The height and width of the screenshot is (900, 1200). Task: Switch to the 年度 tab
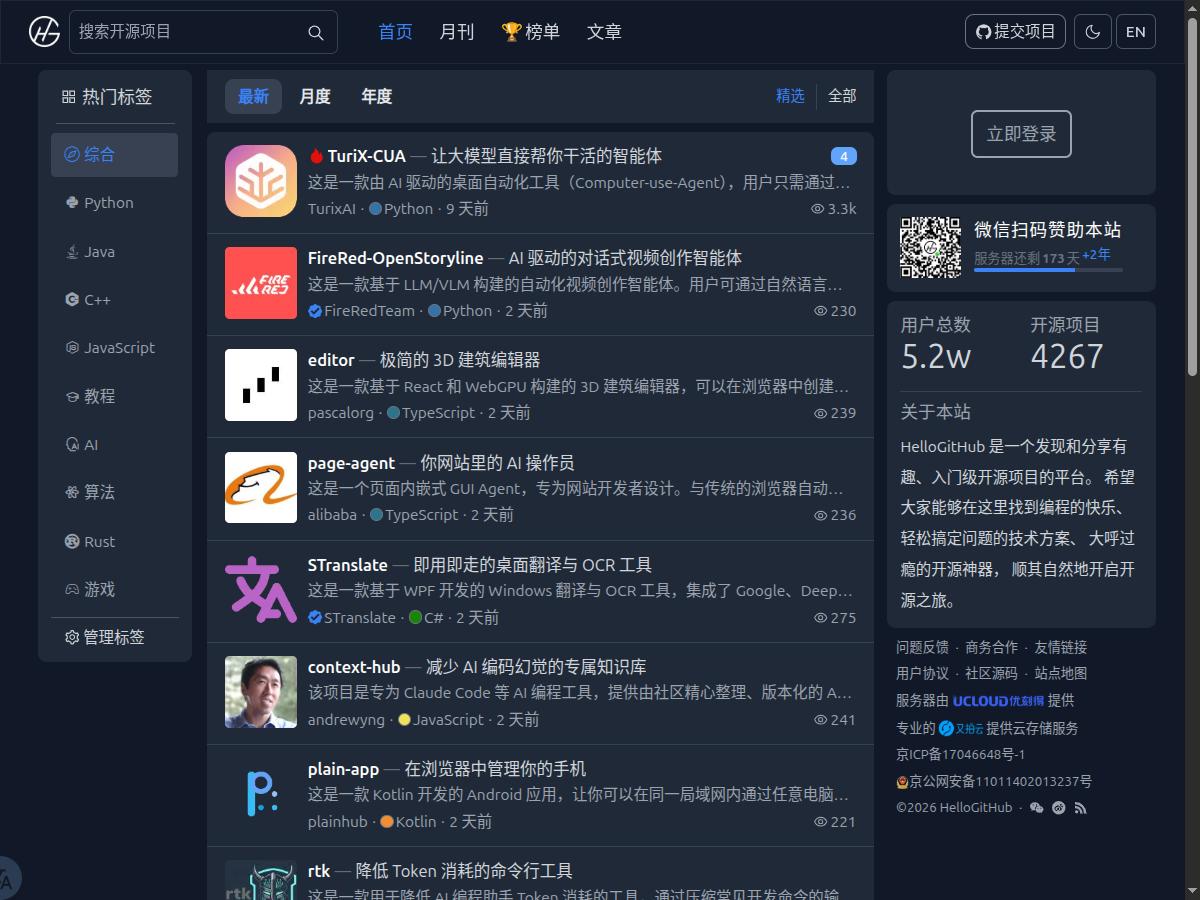(376, 96)
